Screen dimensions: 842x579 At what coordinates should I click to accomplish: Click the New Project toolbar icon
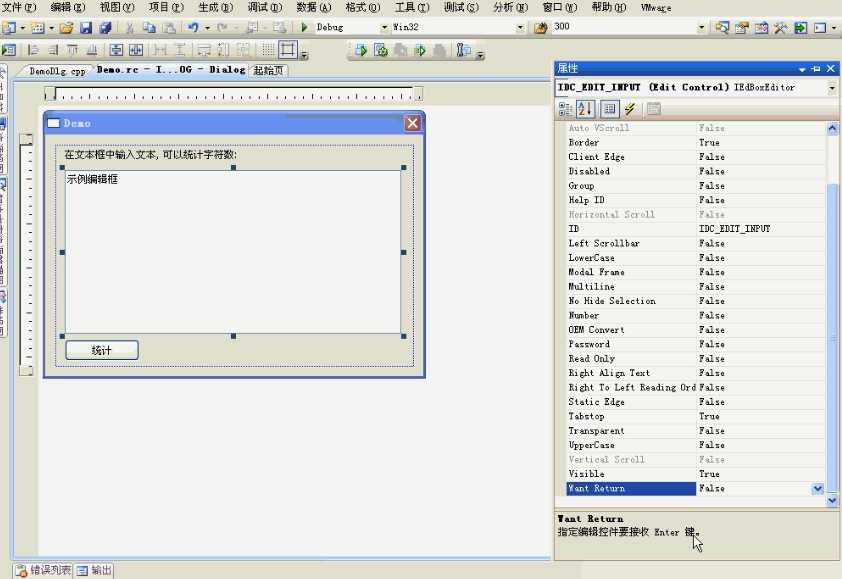(9, 27)
